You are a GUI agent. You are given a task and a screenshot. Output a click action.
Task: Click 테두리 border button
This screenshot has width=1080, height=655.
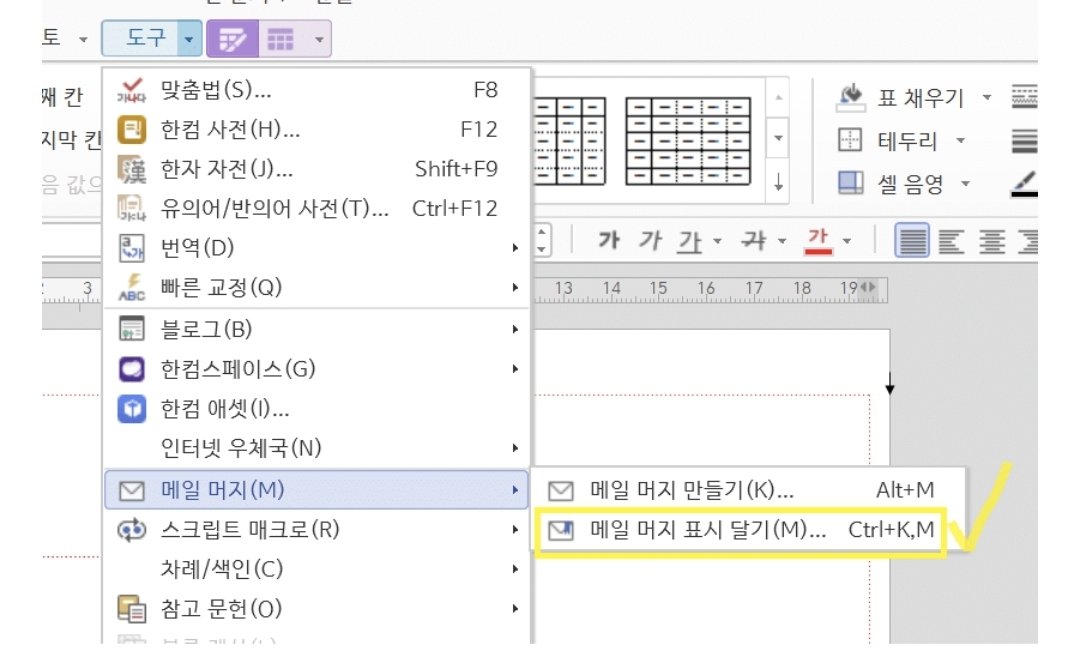(x=888, y=141)
